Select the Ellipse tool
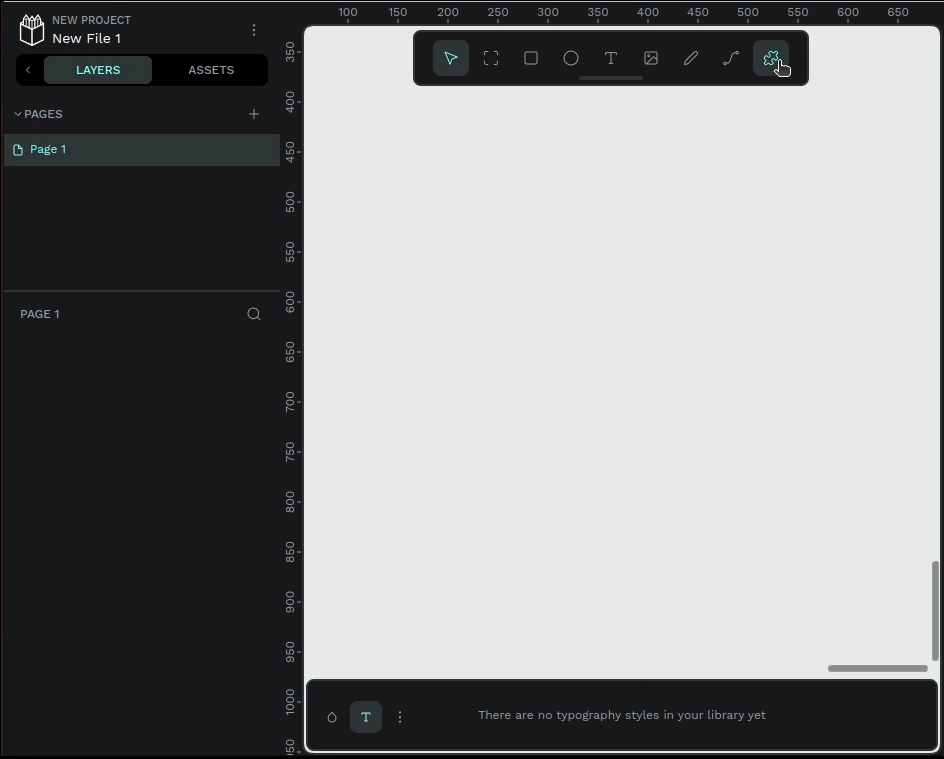The width and height of the screenshot is (944, 759). pos(571,58)
